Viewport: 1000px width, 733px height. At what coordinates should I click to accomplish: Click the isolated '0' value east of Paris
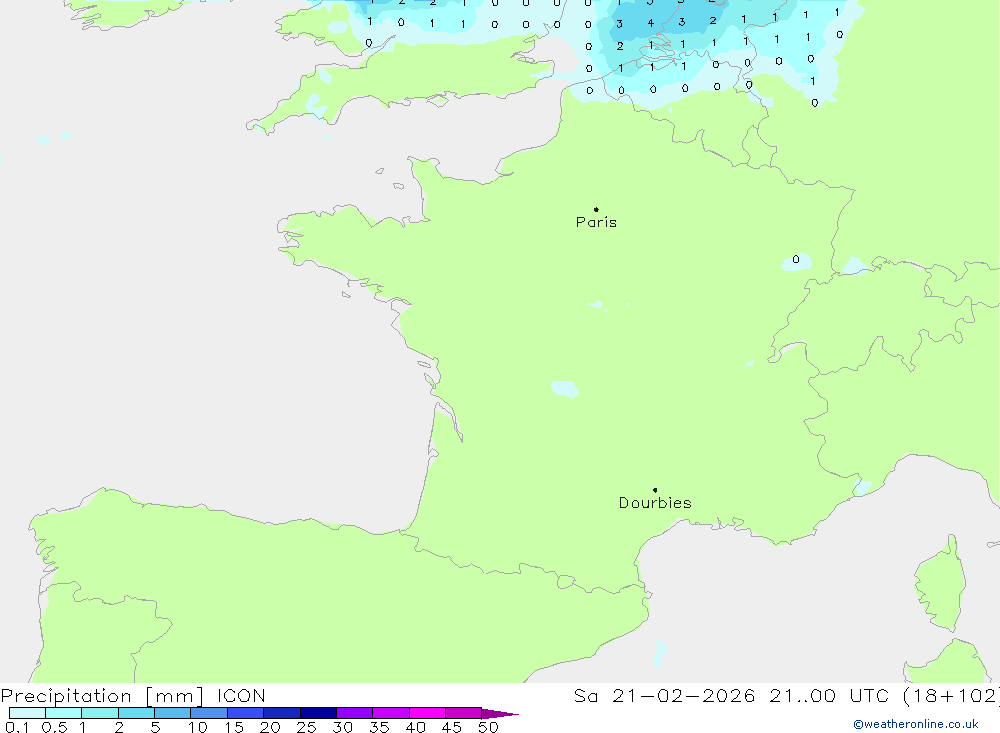[795, 259]
